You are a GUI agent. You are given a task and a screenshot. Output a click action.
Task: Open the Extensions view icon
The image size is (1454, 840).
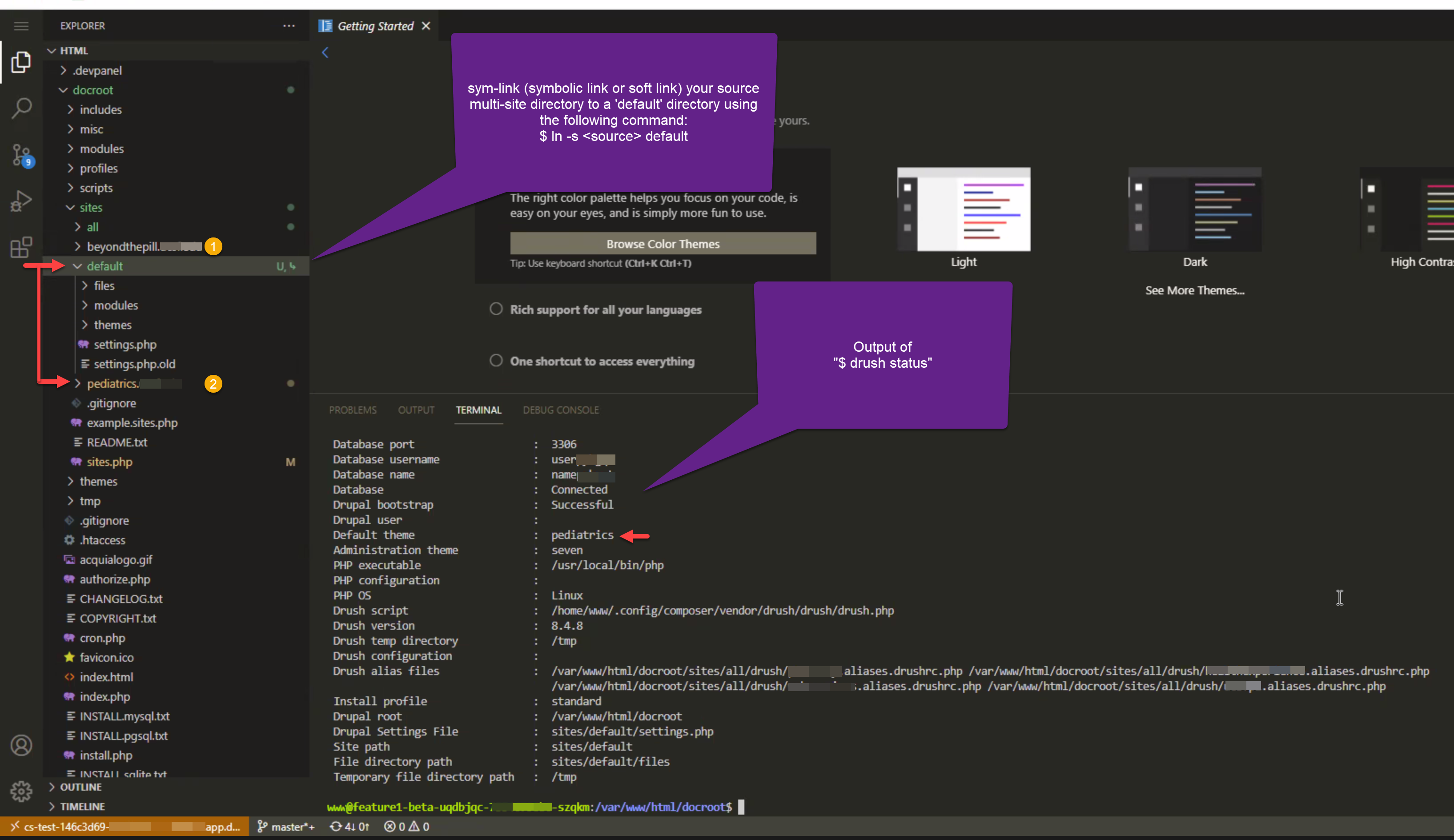coord(21,248)
